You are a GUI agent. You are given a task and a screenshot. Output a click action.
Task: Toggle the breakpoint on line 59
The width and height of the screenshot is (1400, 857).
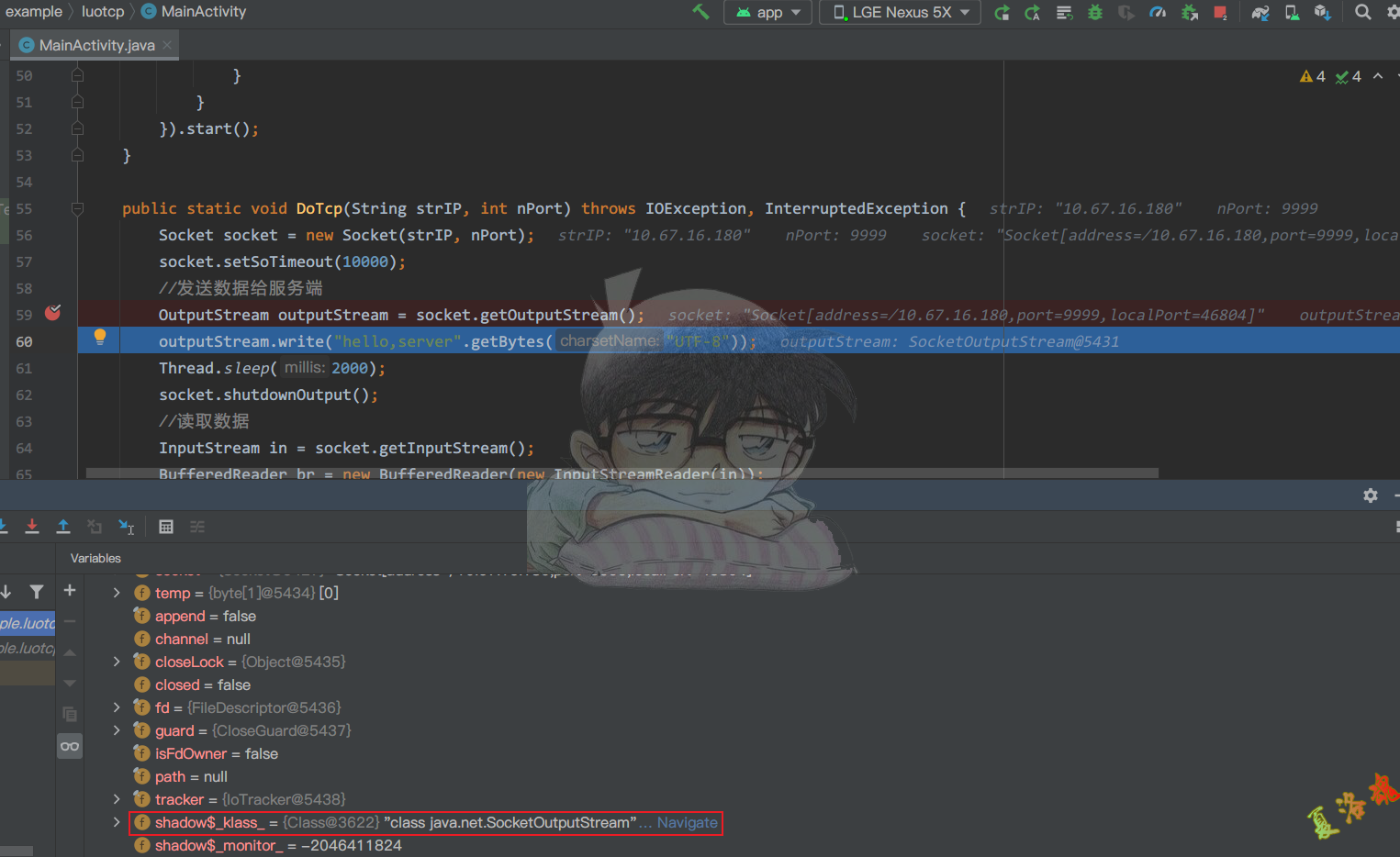[x=52, y=312]
